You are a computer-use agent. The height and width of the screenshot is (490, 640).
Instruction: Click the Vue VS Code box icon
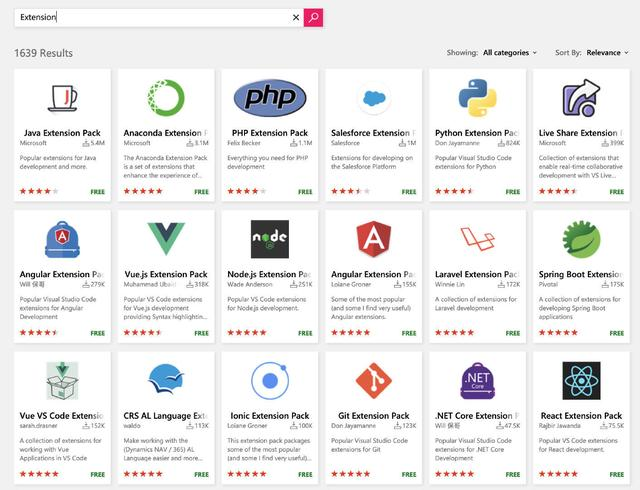tap(62, 381)
